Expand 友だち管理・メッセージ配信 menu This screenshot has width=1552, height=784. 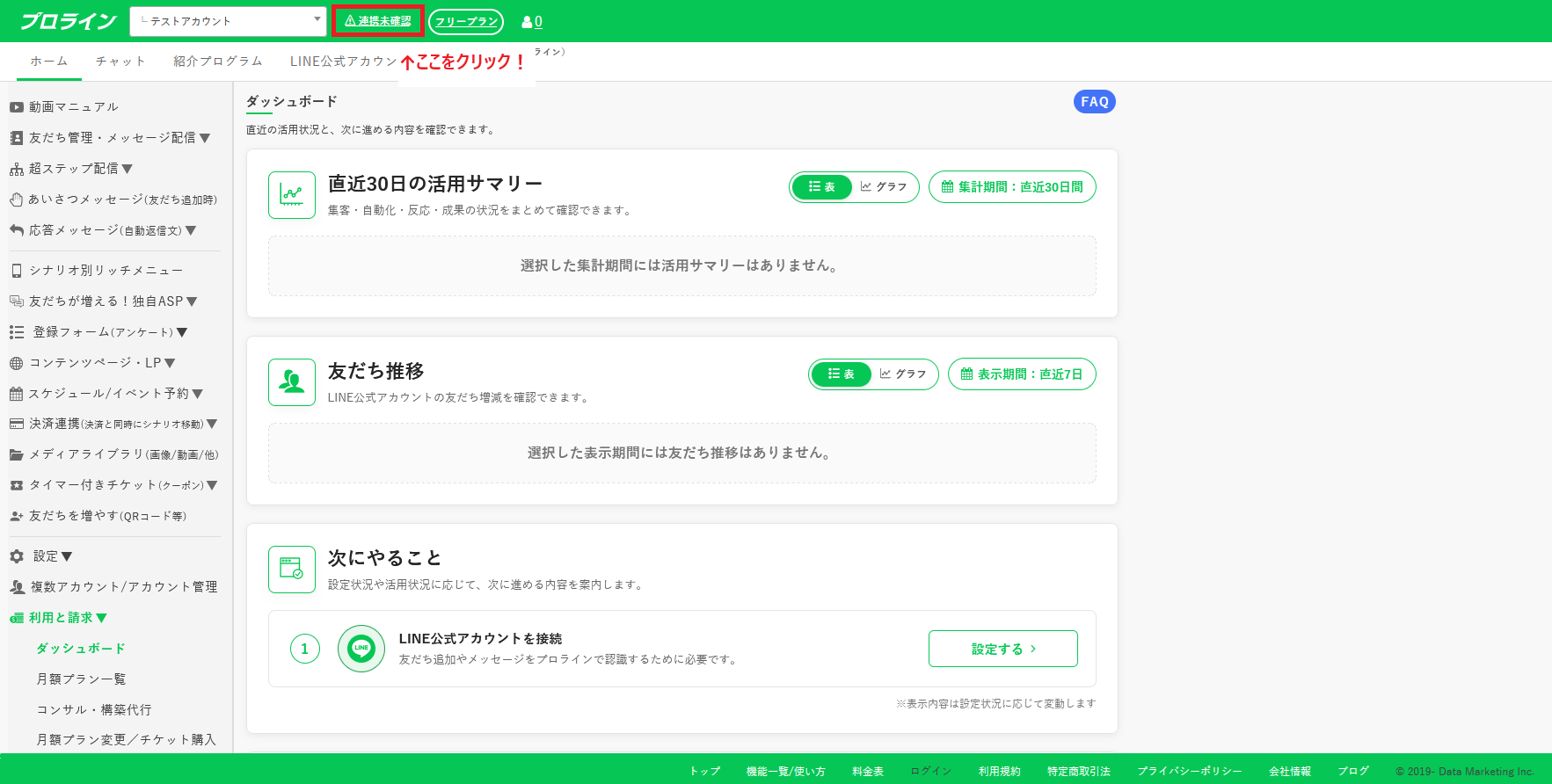(205, 138)
